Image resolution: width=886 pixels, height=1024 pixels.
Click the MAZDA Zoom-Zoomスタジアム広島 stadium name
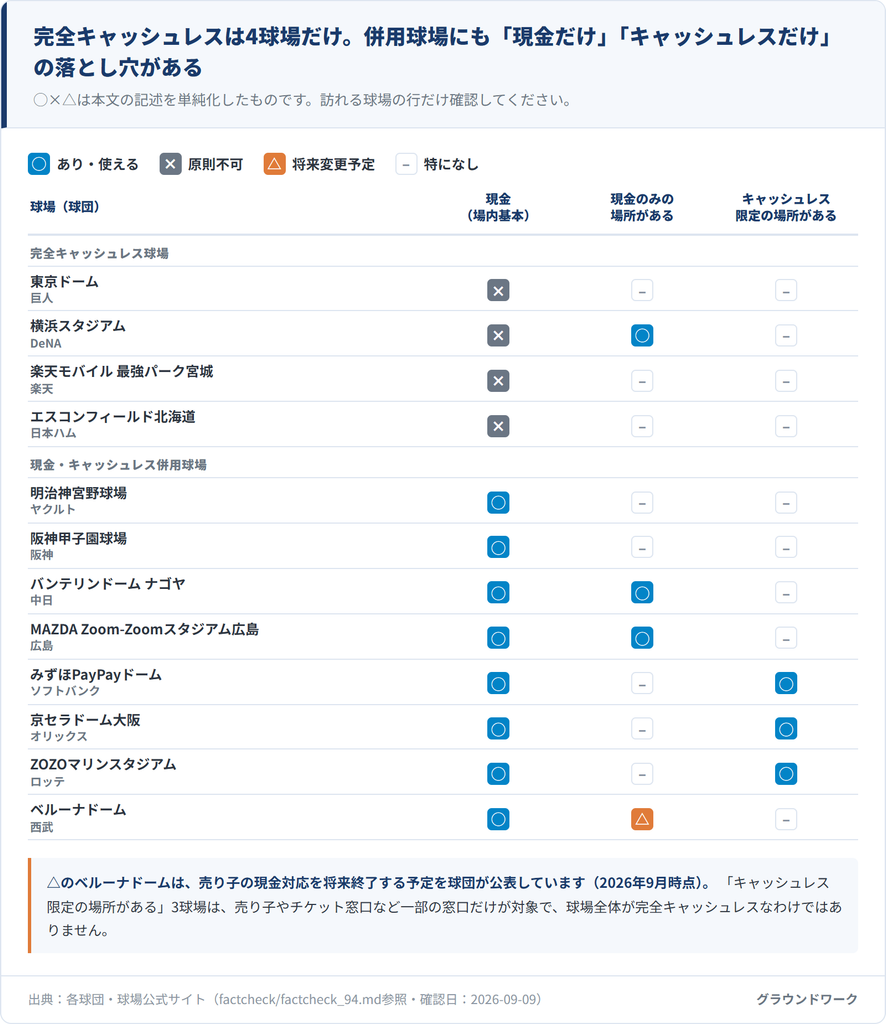144,630
